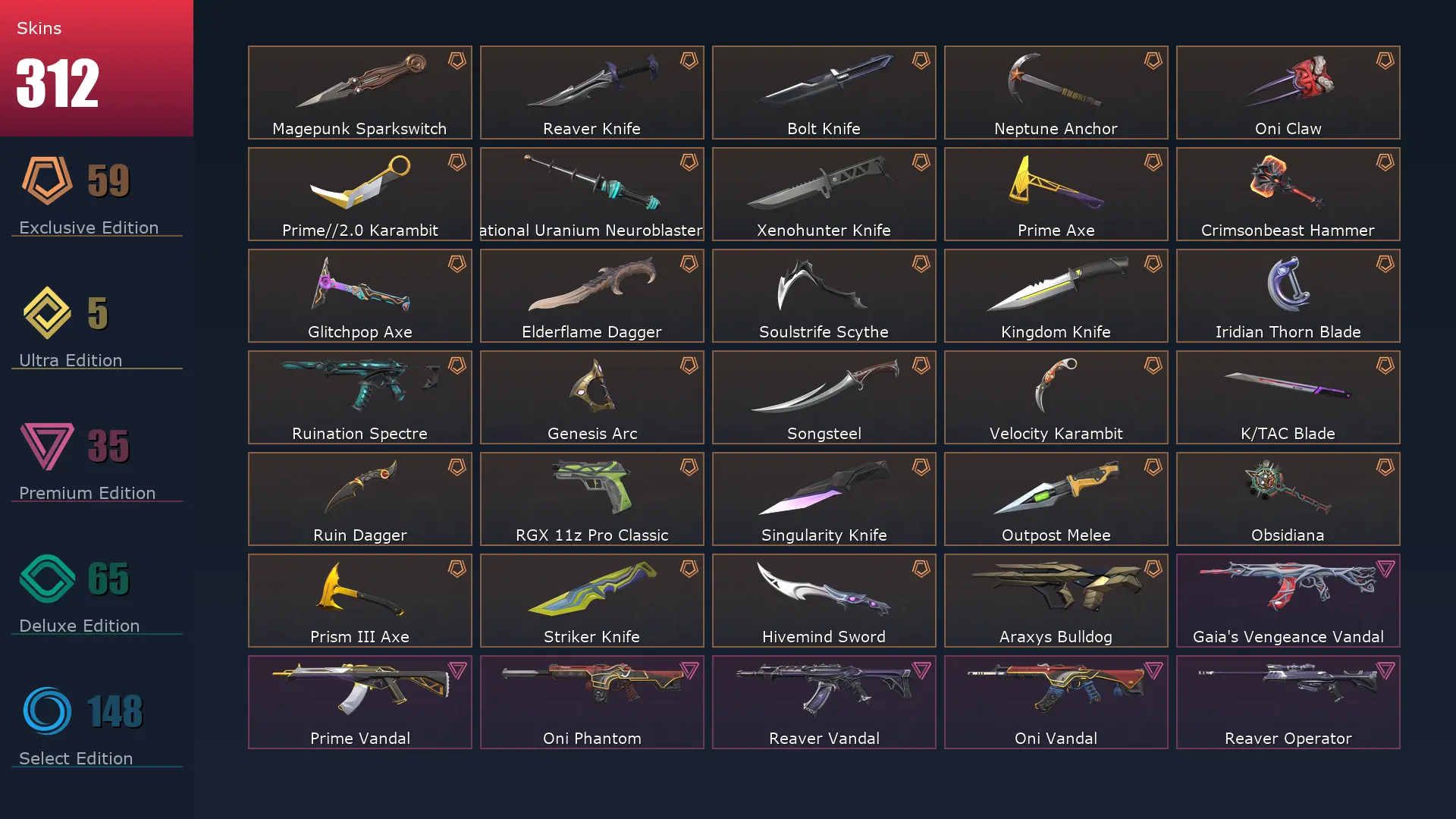Click the tier badge on Magepunk Sparkswitch card

457,61
